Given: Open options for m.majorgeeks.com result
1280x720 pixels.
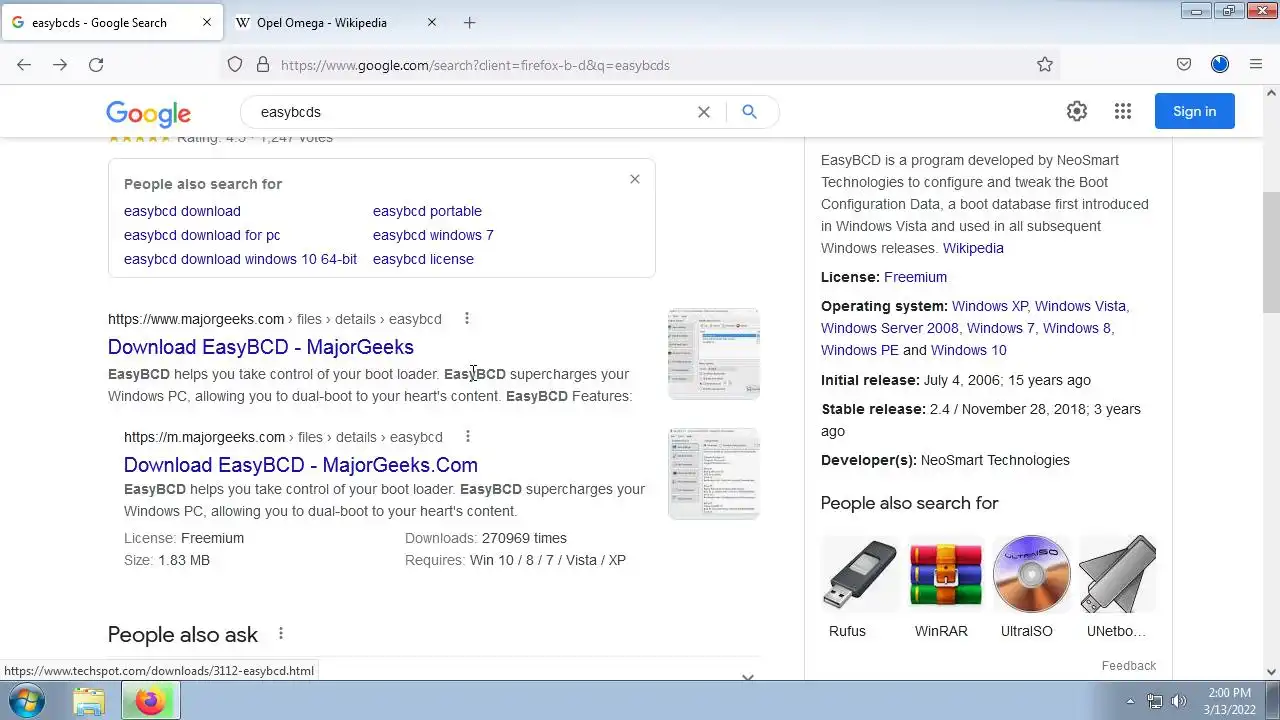Looking at the screenshot, I should pos(468,437).
